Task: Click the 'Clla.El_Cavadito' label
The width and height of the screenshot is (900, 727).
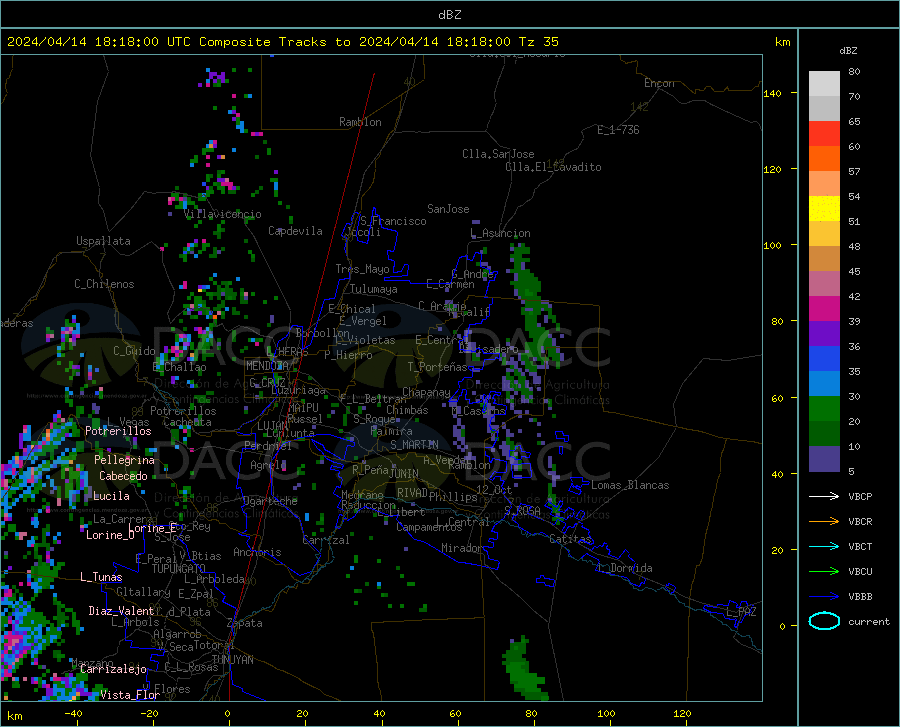Action: pyautogui.click(x=553, y=167)
